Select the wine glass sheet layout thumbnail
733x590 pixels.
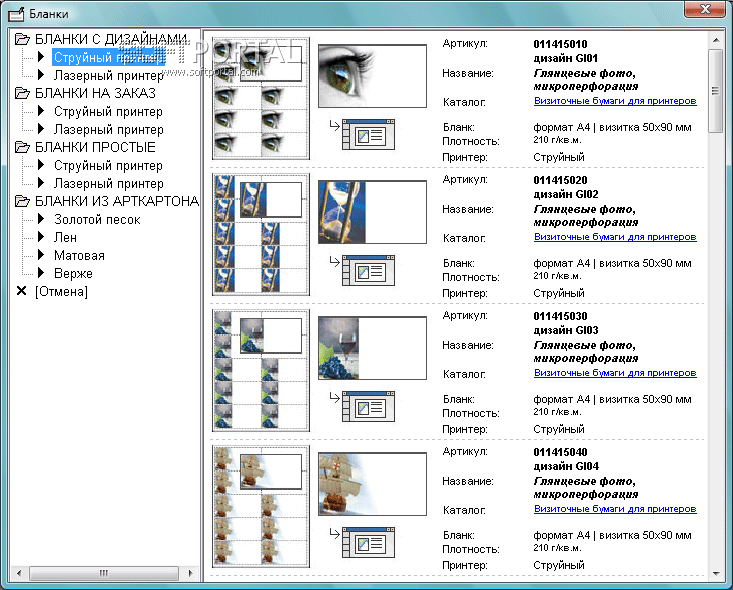click(261, 370)
